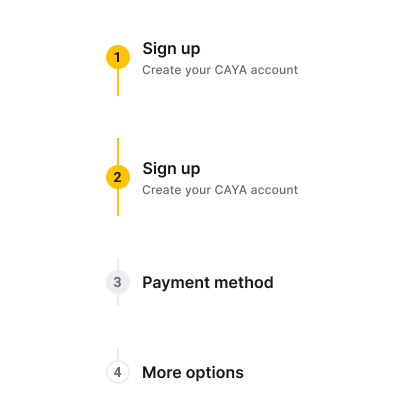Screen dimensions: 412x420
Task: Open the 'More options' step title
Action: click(193, 373)
